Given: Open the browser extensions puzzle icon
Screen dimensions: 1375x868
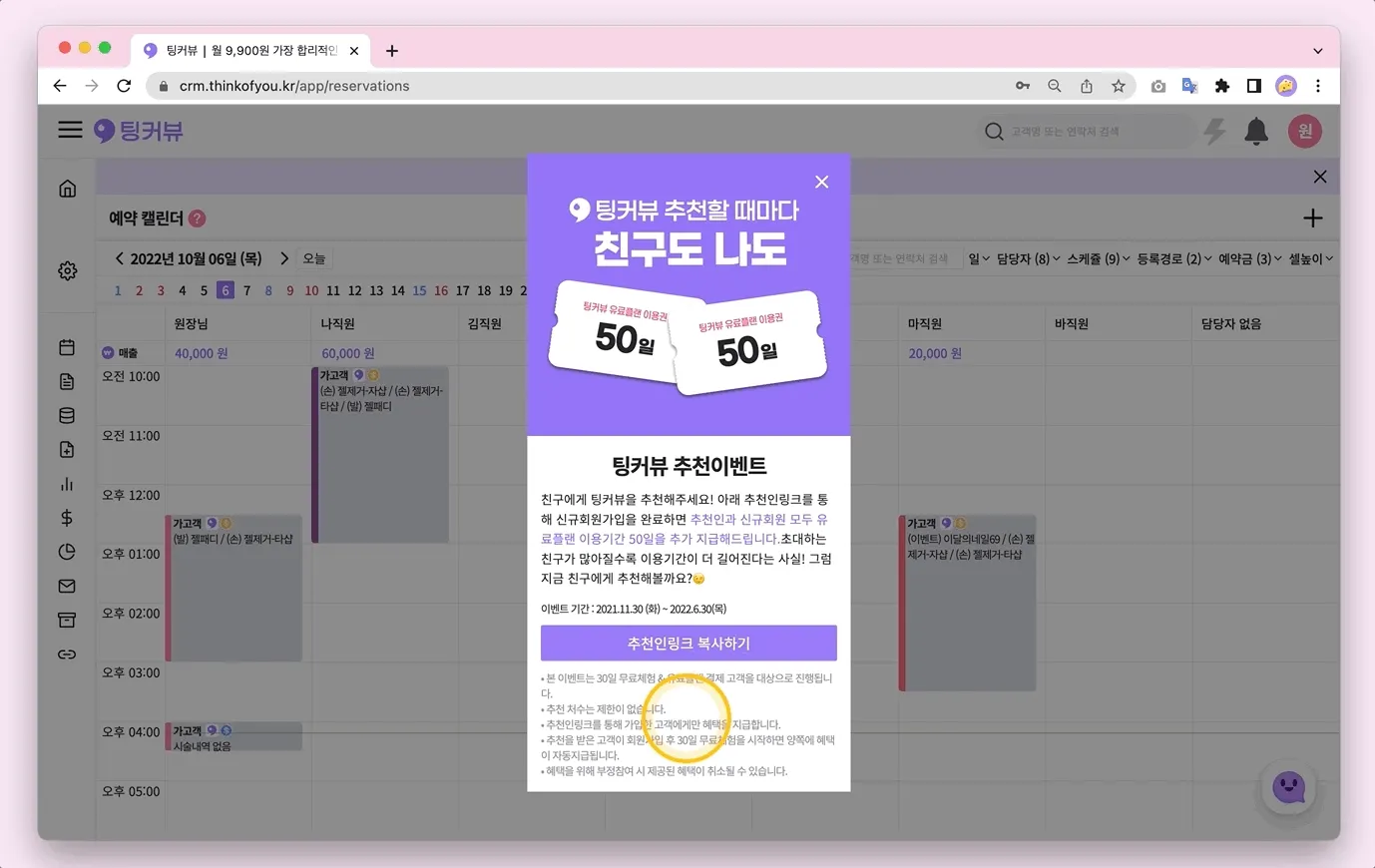Looking at the screenshot, I should click(x=1222, y=86).
